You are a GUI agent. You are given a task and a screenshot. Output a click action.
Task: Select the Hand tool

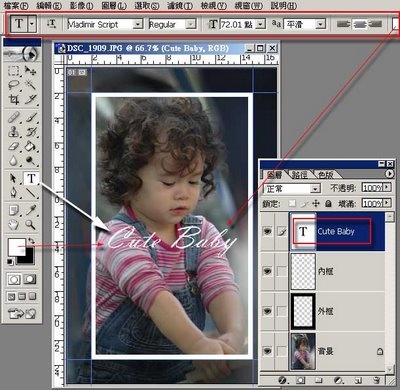(14, 225)
